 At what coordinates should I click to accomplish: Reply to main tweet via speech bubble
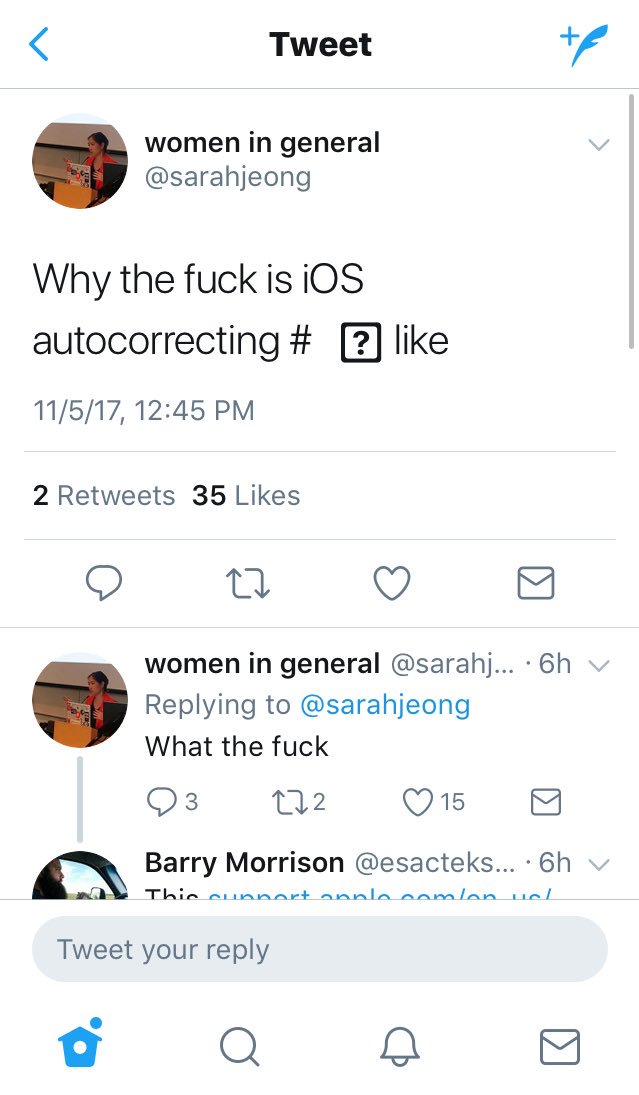point(103,583)
